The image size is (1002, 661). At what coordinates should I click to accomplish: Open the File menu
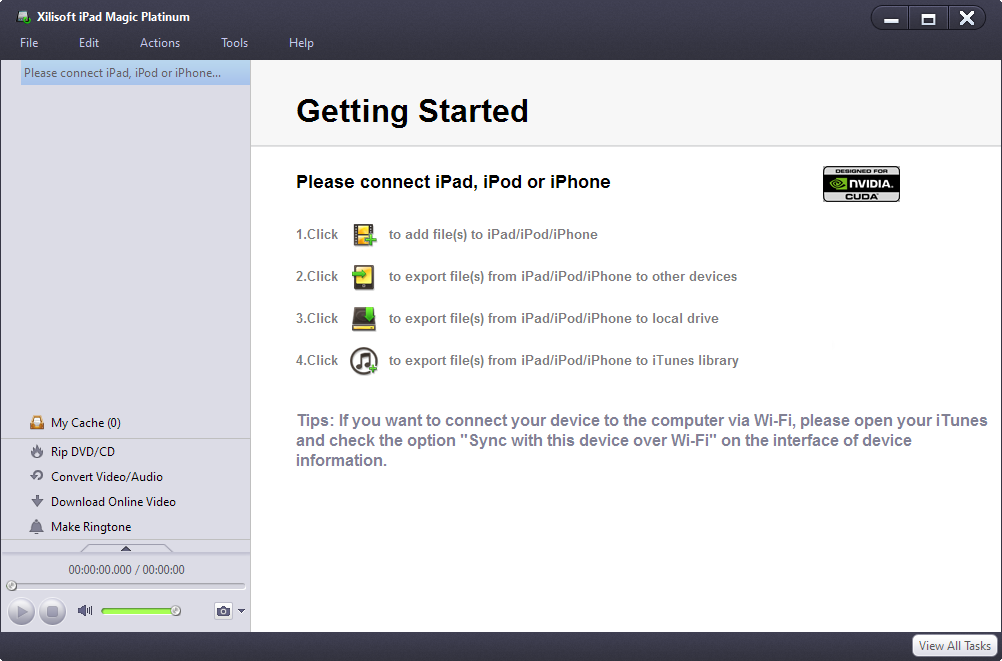pyautogui.click(x=29, y=43)
